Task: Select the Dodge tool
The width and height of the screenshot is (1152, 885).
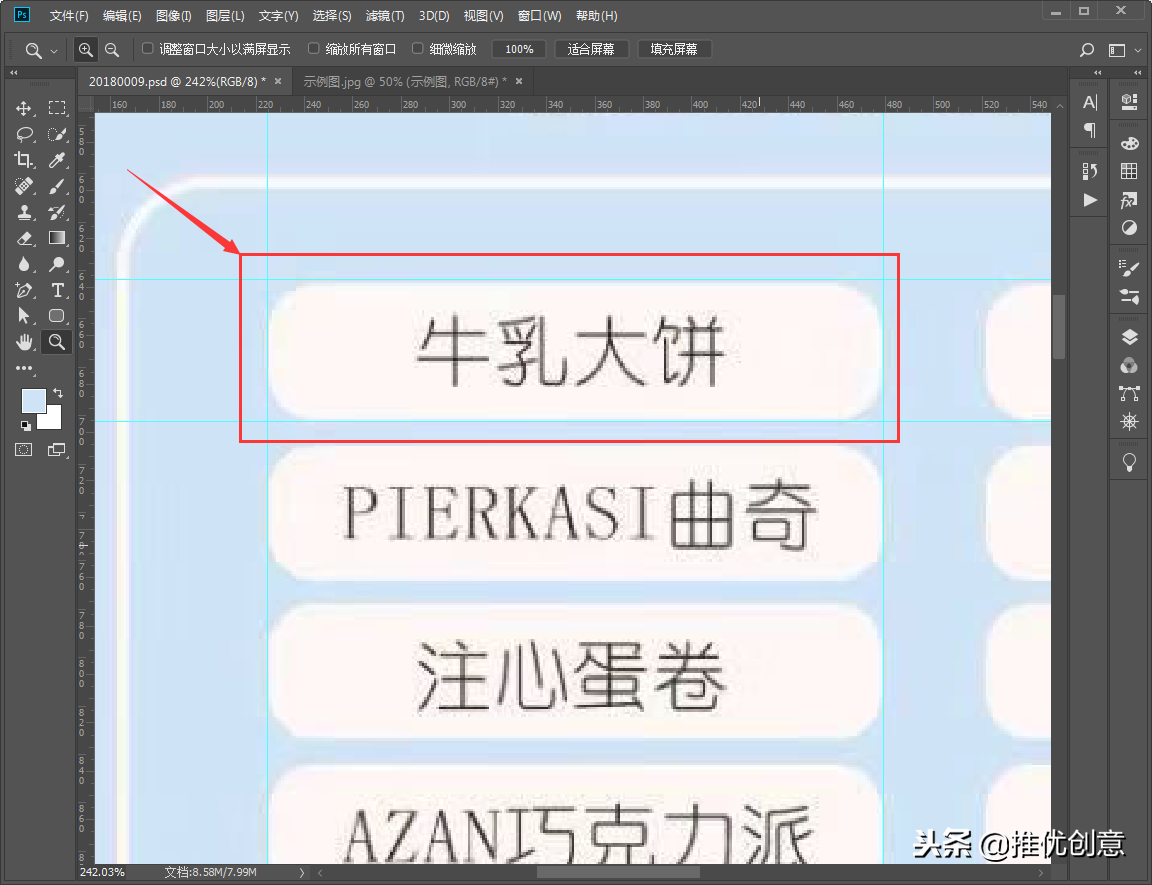Action: coord(57,264)
